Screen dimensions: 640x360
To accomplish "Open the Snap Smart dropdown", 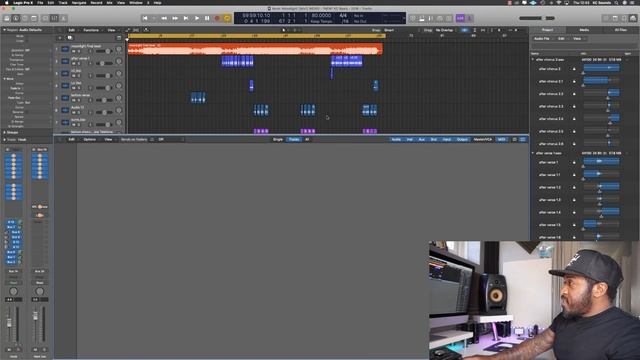I will (389, 30).
